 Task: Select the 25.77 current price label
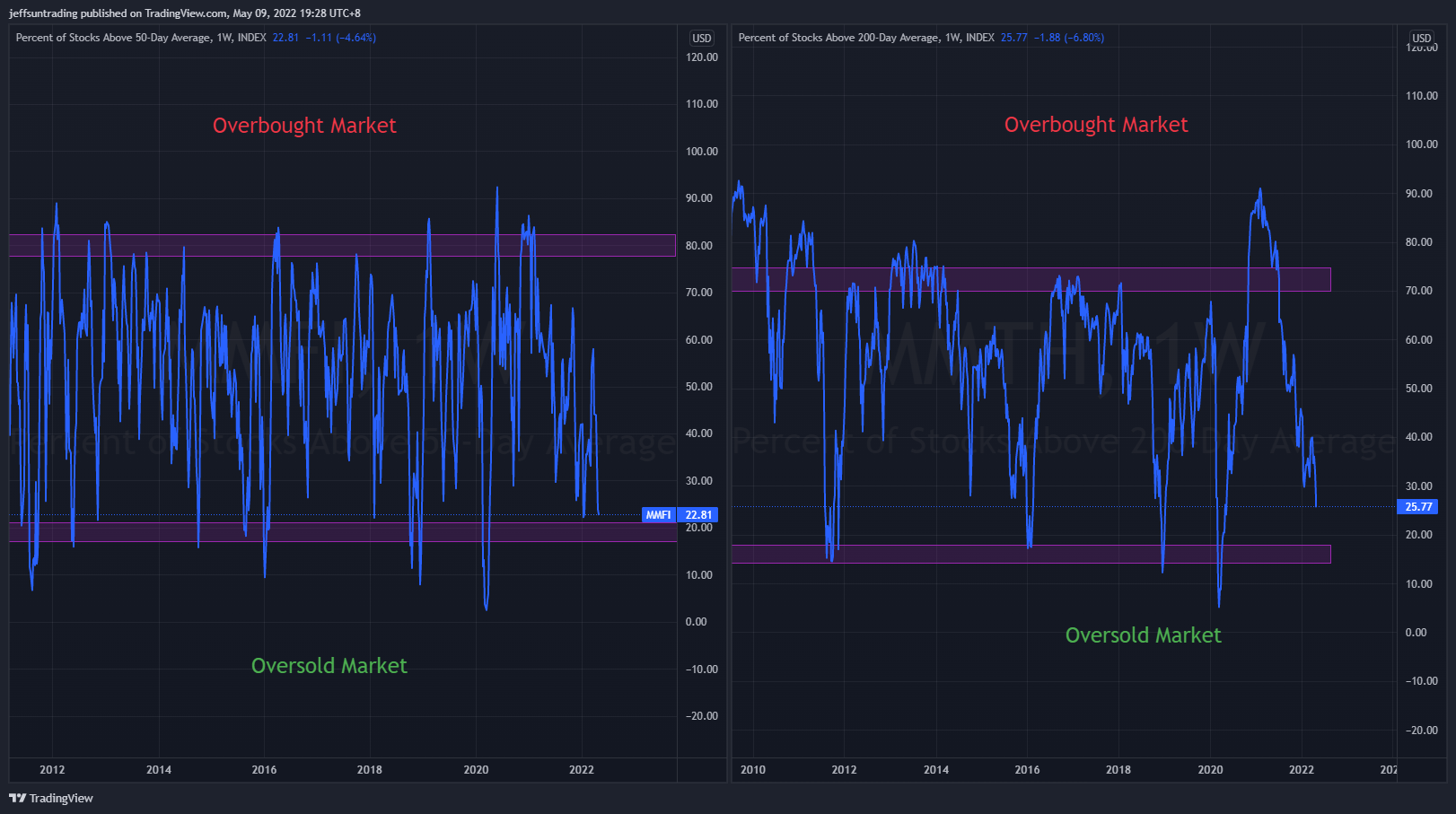(1417, 507)
